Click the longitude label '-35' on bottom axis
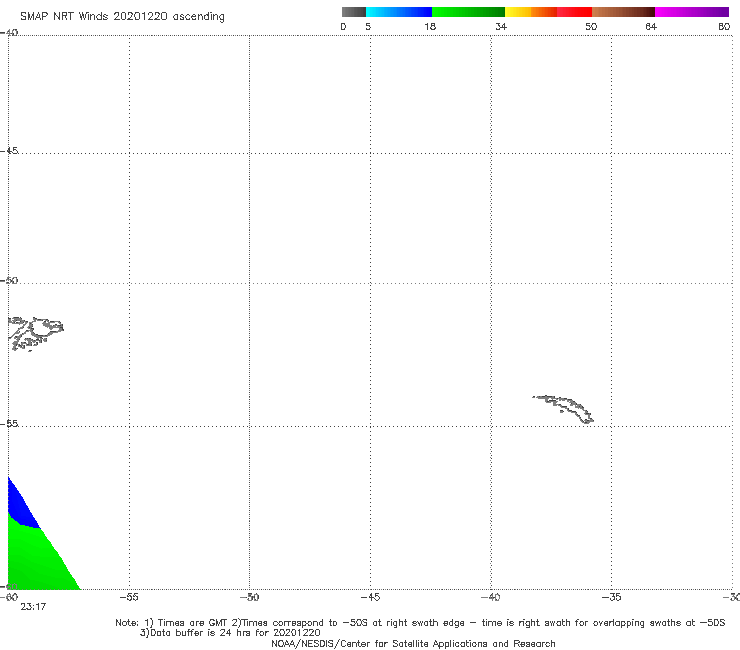Viewport: 740px width, 650px height. click(x=611, y=597)
